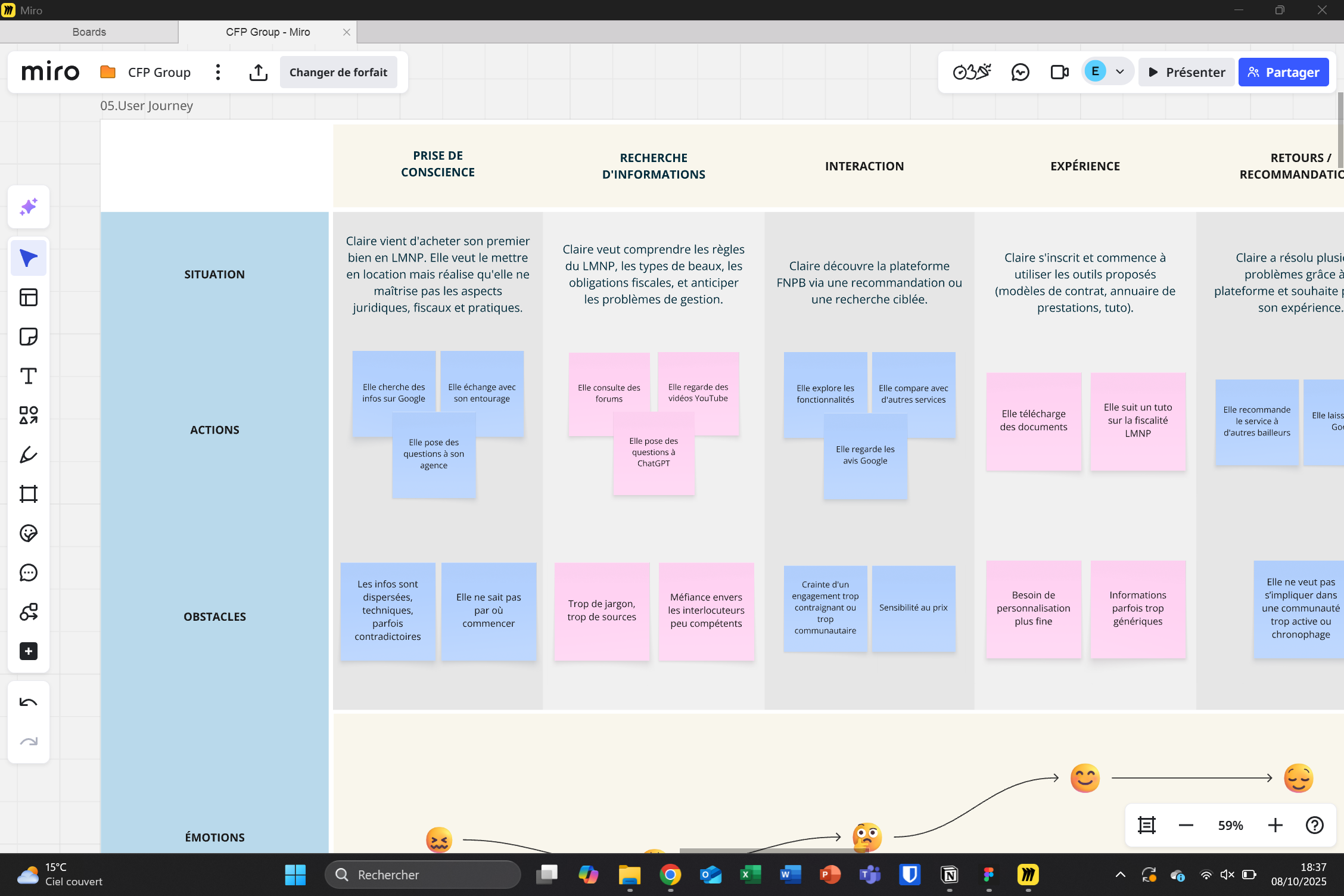Zoom in with the plus button
Viewport: 1344px width, 896px height.
pos(1275,825)
